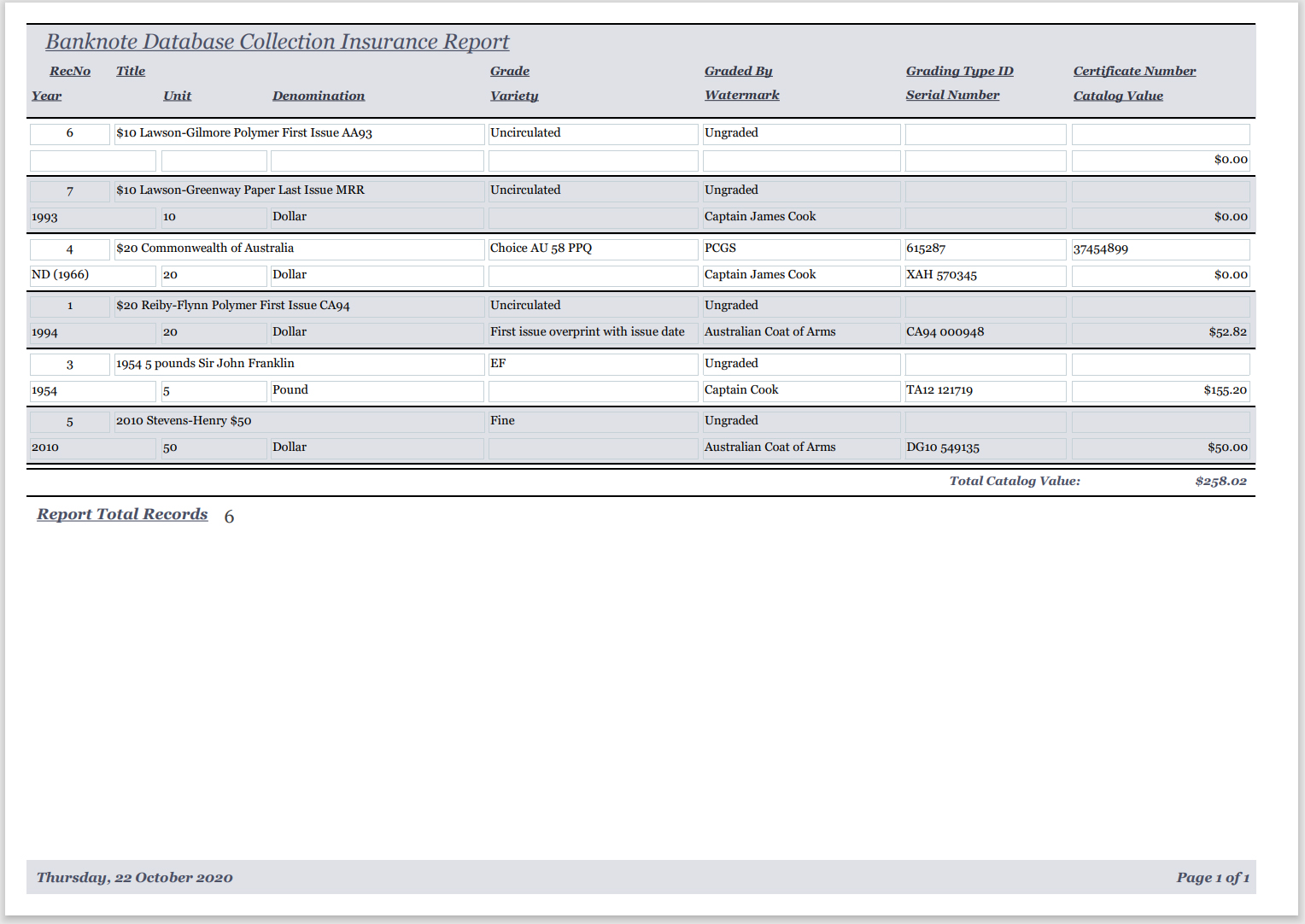
Task: Click the Report Total Records label
Action: 122,514
